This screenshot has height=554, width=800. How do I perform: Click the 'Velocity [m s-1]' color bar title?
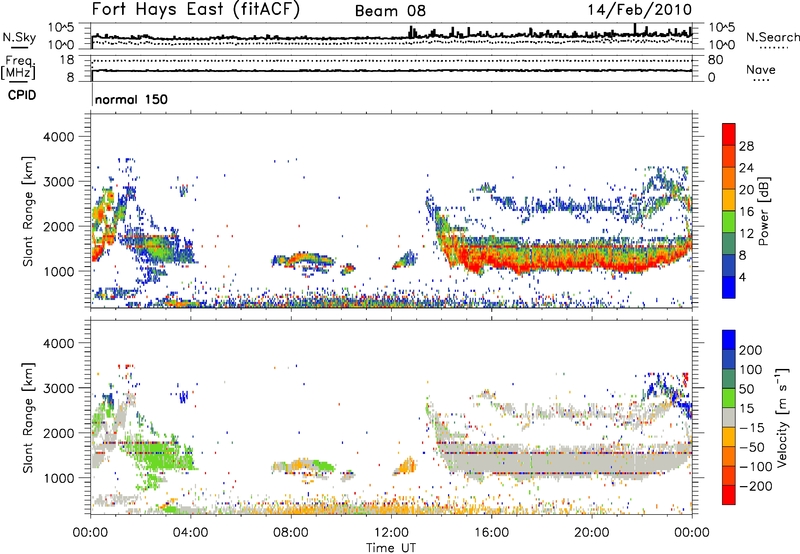pos(782,417)
